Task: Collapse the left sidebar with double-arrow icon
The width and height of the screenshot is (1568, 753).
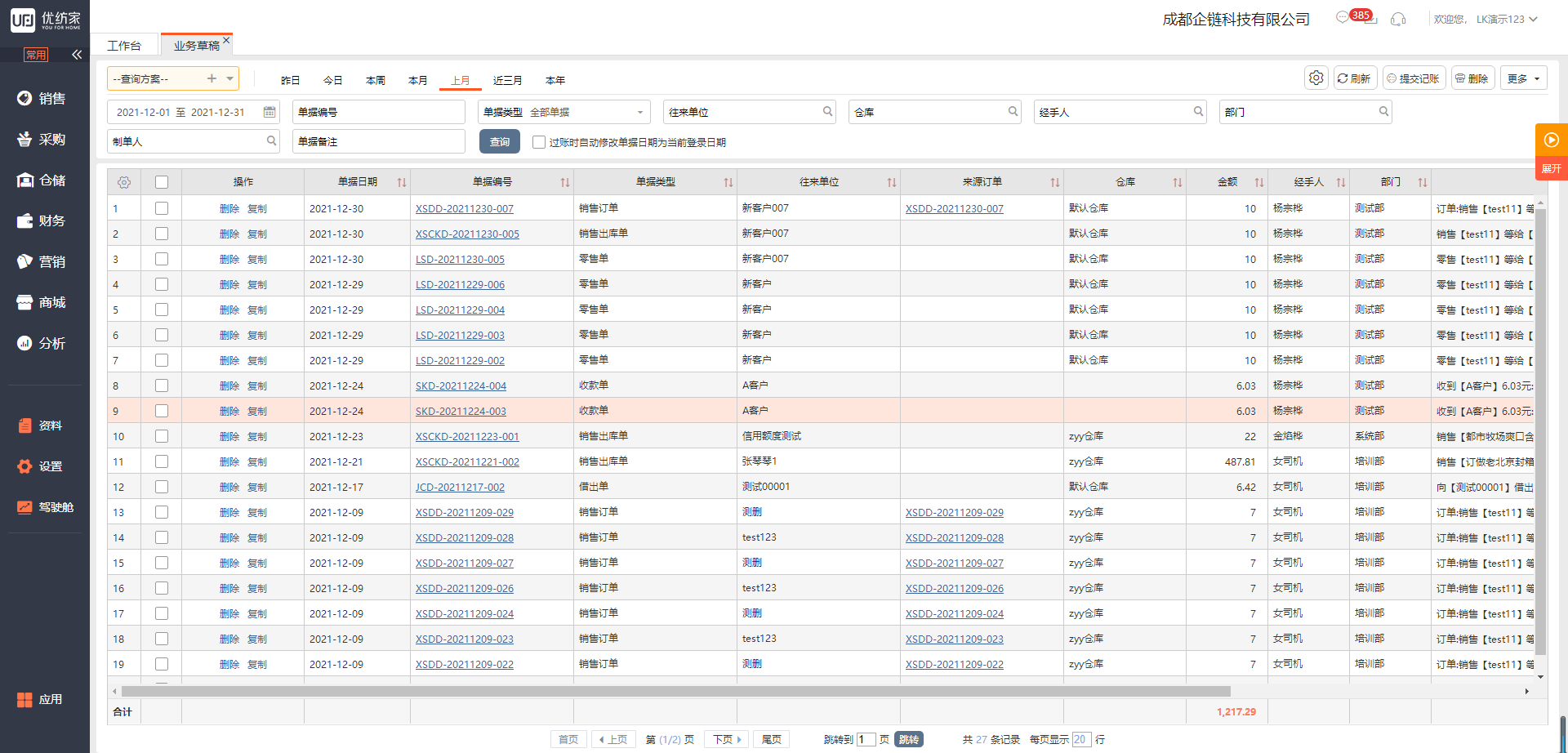Action: point(77,55)
